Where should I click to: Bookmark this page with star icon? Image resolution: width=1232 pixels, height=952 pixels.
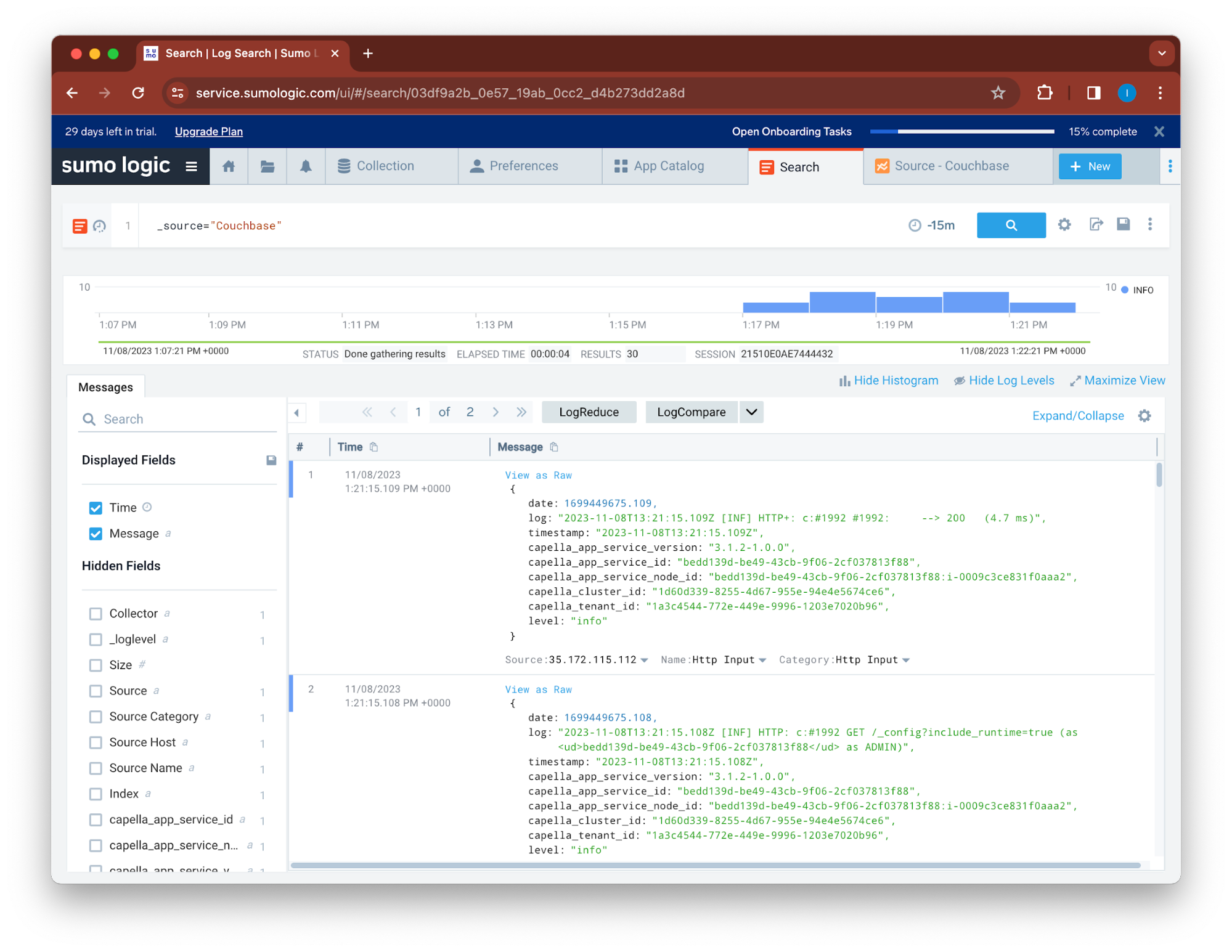(x=998, y=93)
